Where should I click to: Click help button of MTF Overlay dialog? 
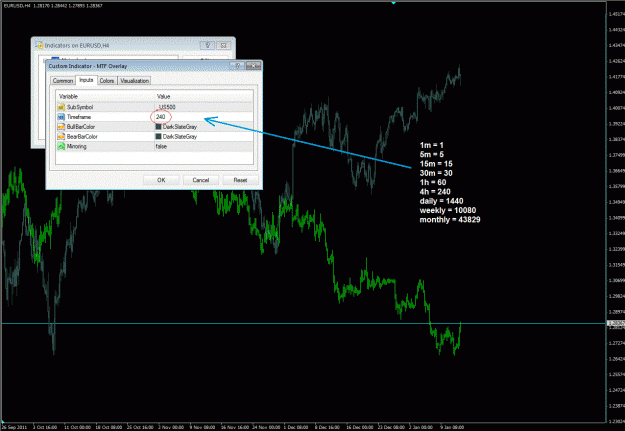point(238,66)
